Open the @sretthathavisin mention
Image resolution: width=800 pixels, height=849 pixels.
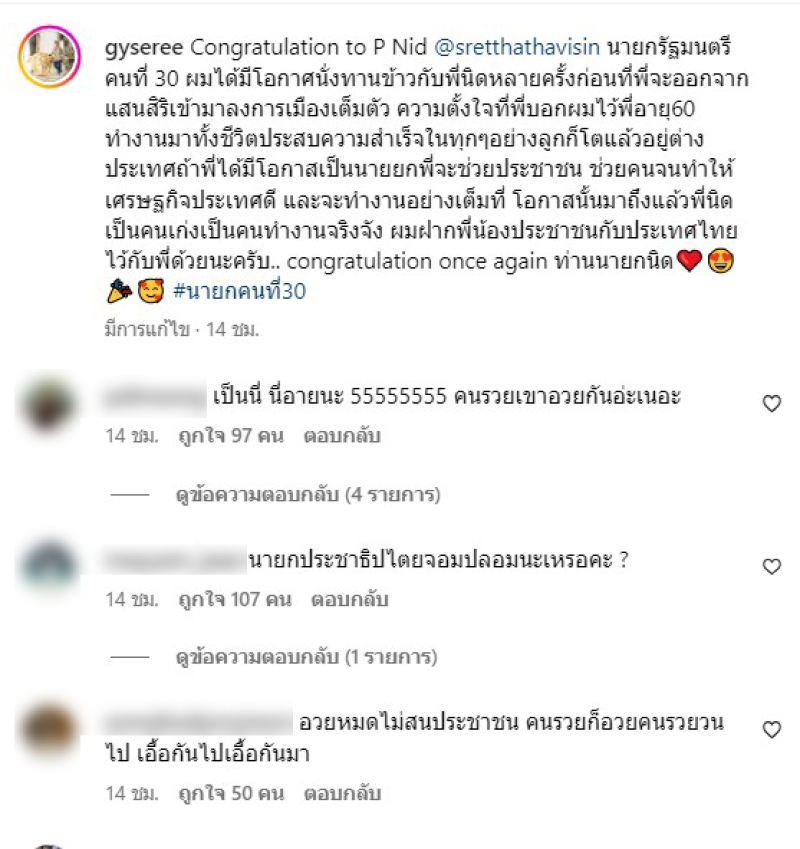(517, 48)
